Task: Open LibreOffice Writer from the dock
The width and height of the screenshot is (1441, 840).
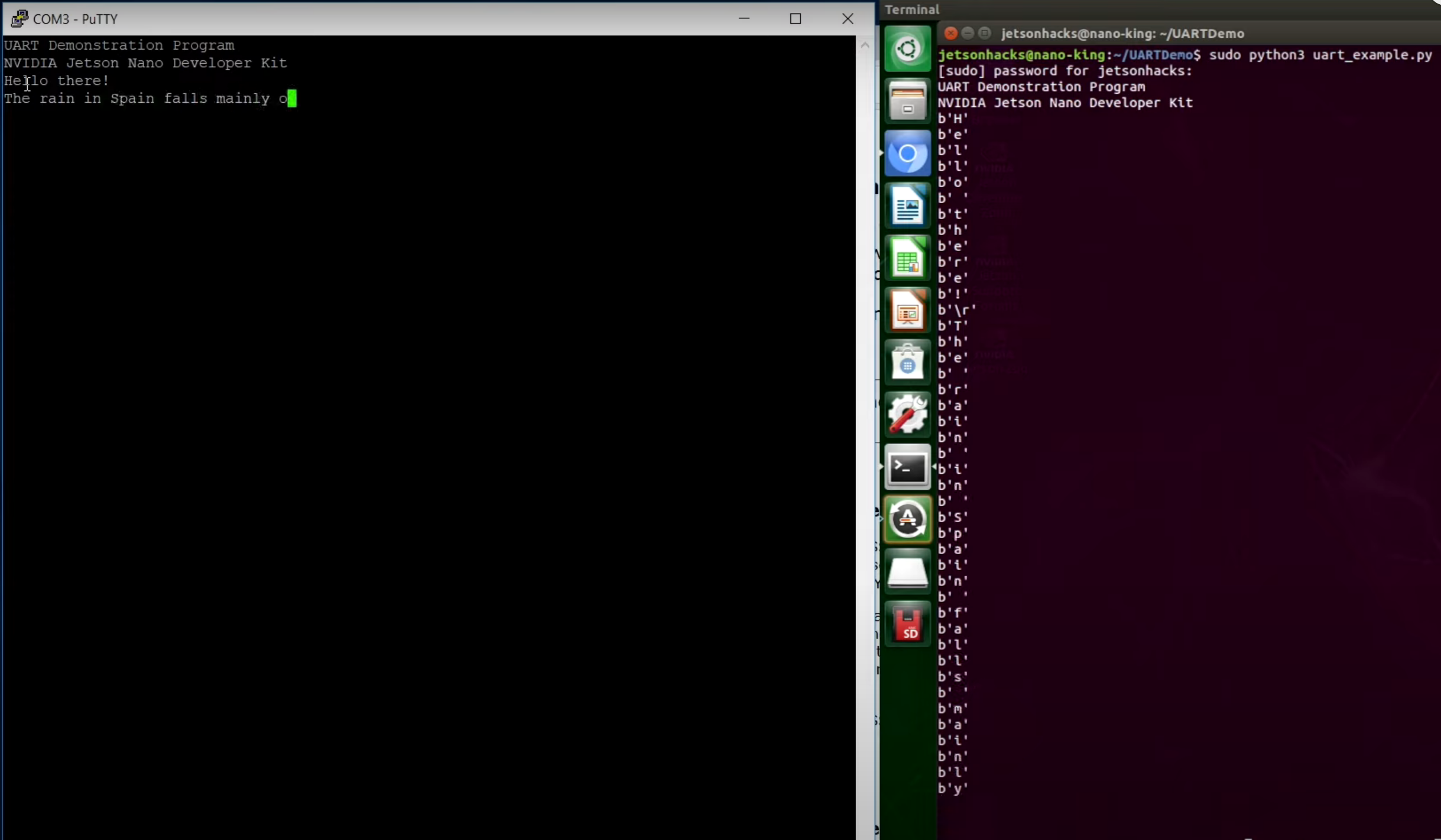Action: pos(907,206)
